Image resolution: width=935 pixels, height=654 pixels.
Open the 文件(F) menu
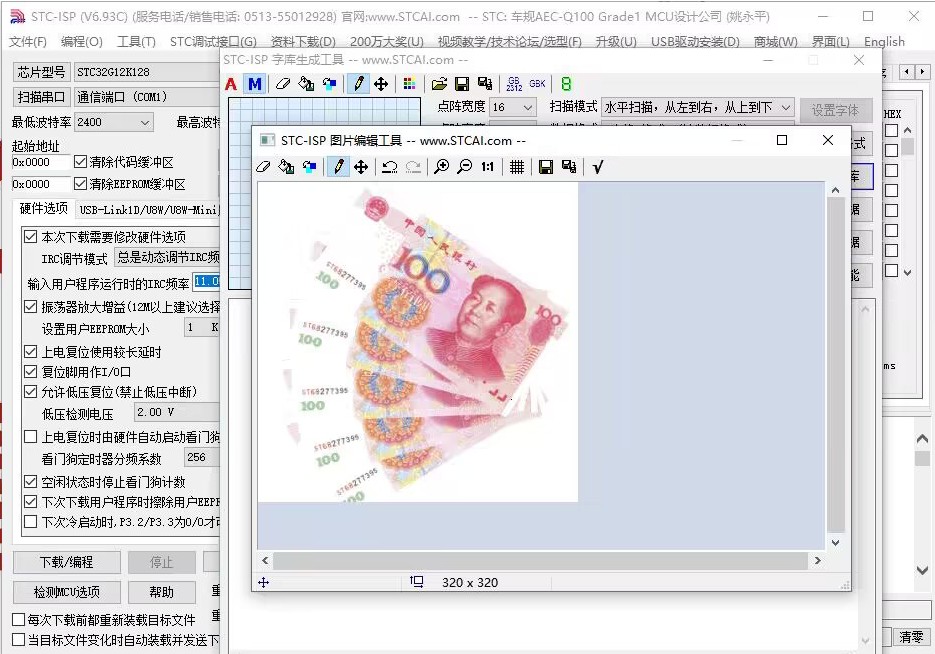[28, 42]
